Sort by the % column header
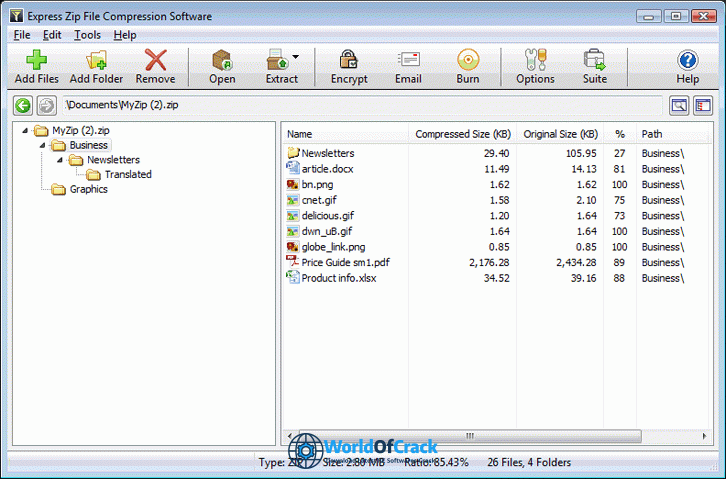Image resolution: width=726 pixels, height=479 pixels. pyautogui.click(x=620, y=134)
